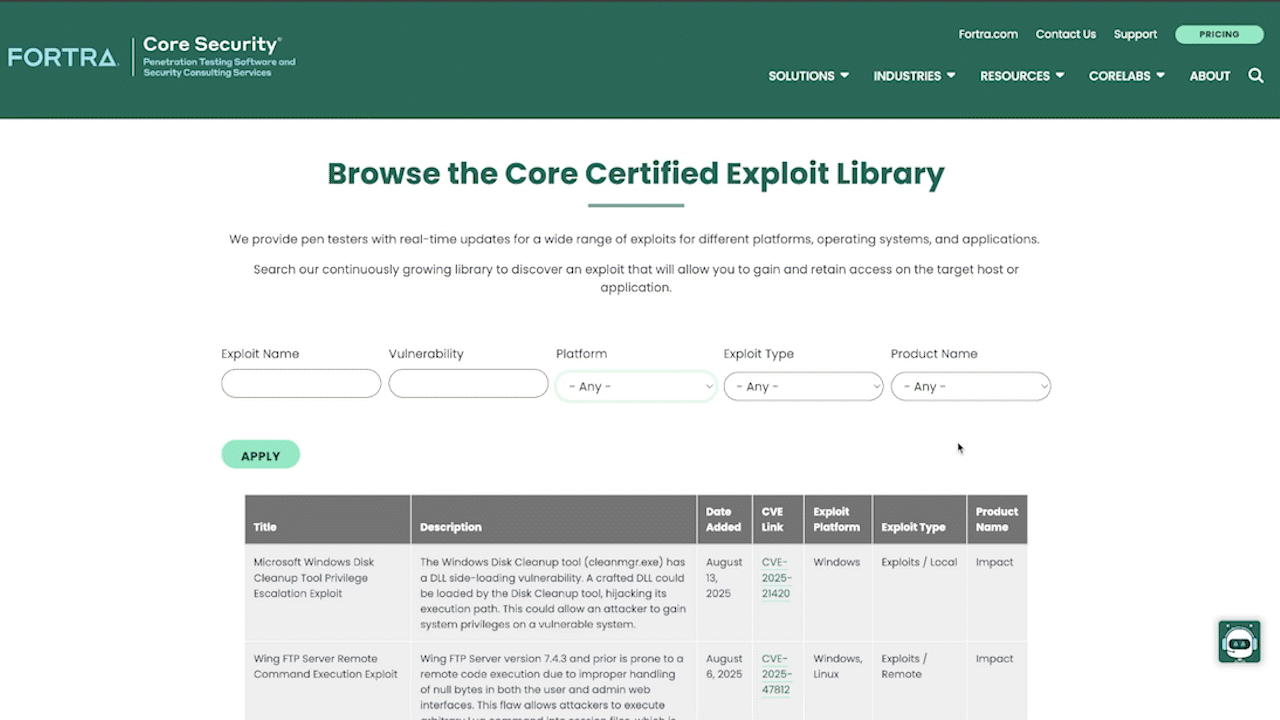Open the Product Name dropdown
Viewport: 1280px width, 720px height.
point(971,386)
